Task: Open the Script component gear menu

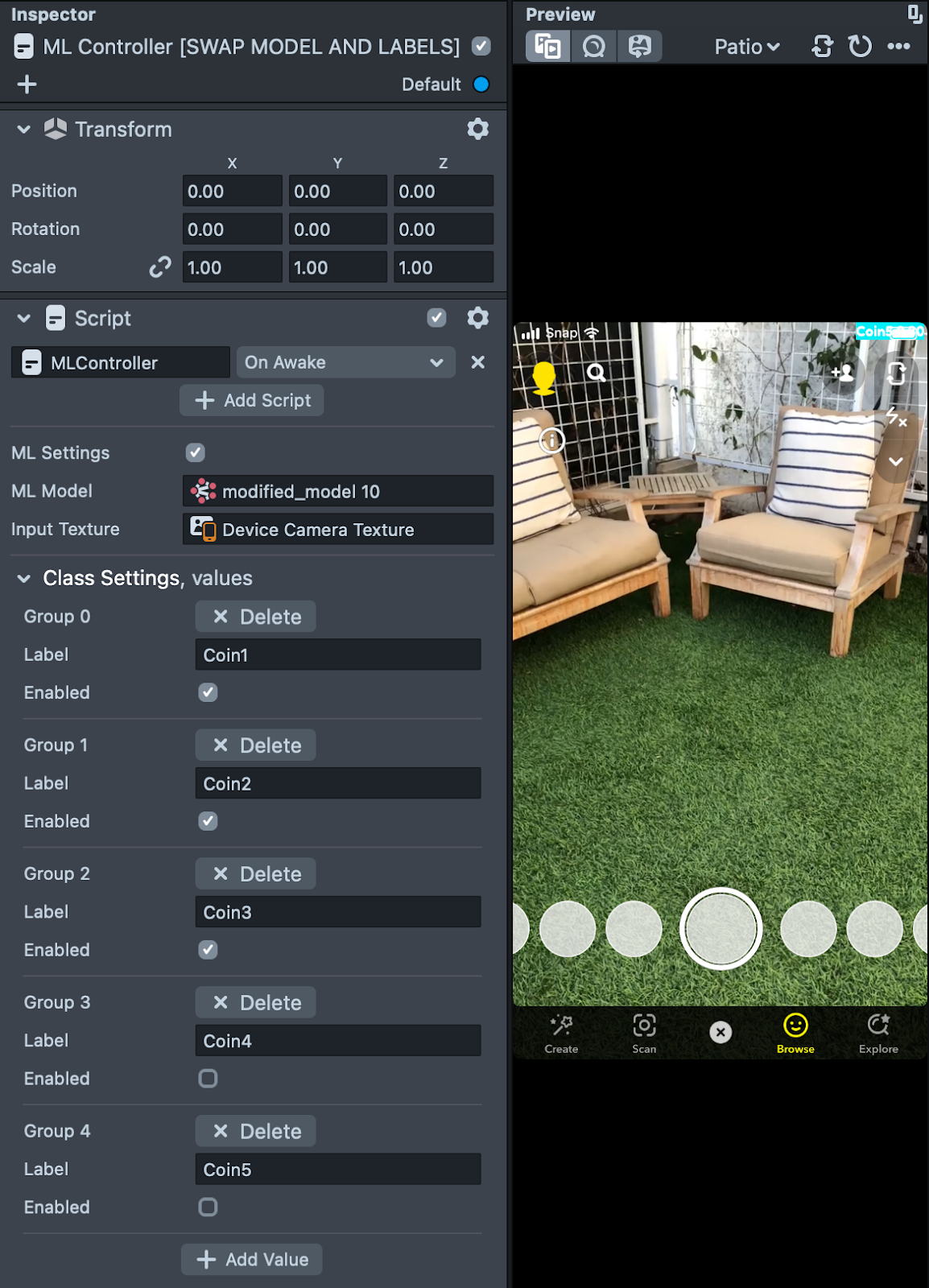Action: 477,318
